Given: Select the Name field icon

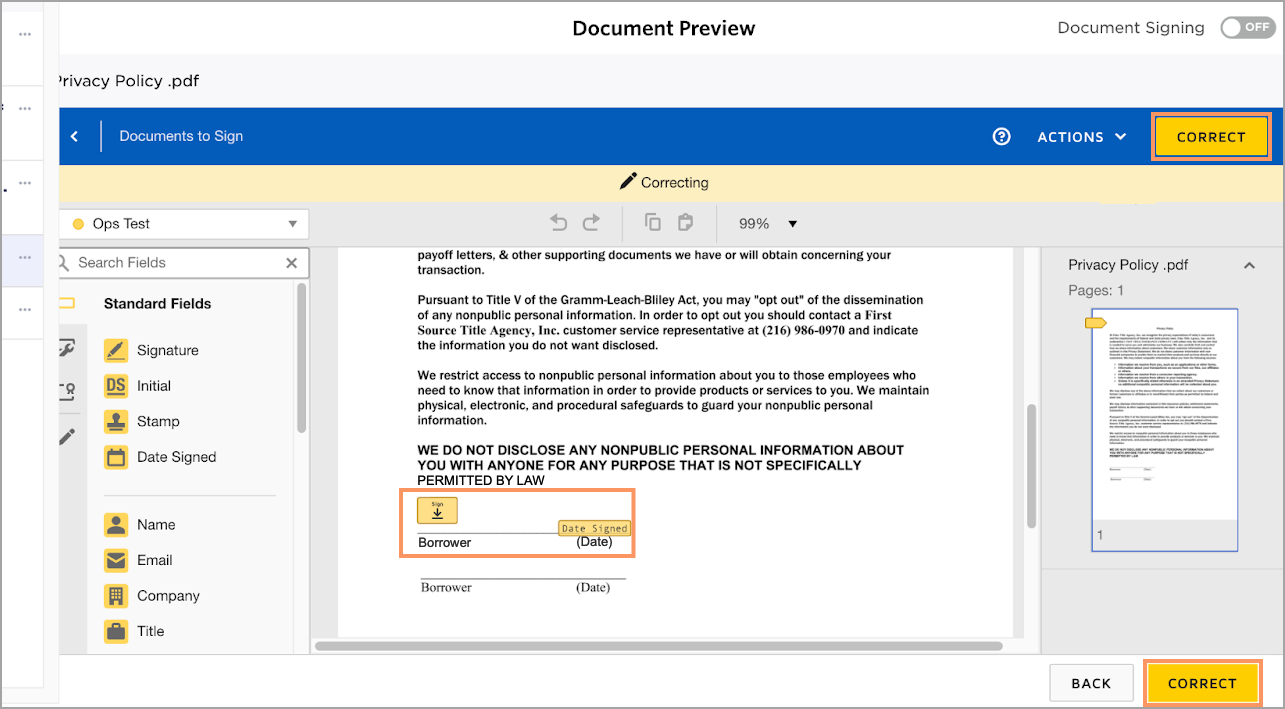Looking at the screenshot, I should tap(116, 524).
